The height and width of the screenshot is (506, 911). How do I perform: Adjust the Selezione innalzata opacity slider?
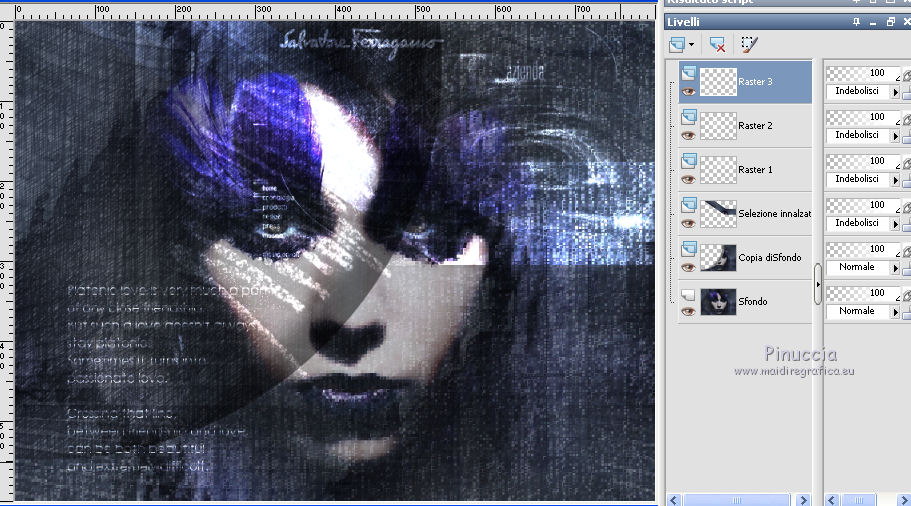[x=863, y=206]
